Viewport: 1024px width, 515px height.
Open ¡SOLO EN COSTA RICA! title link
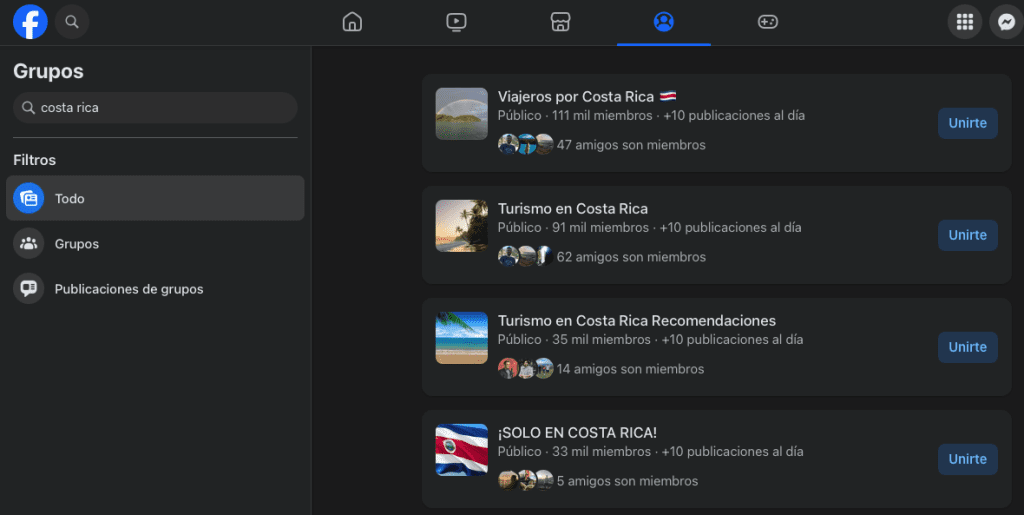[x=577, y=433]
